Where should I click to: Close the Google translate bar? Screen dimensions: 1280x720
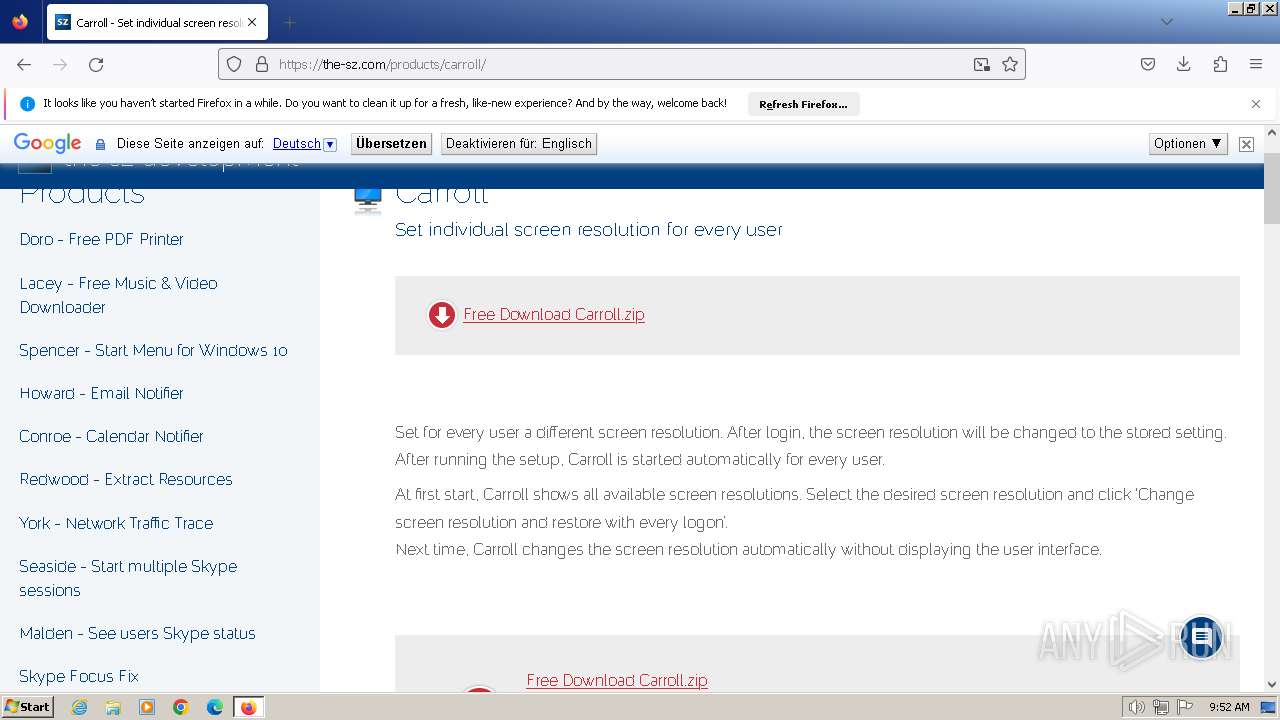click(x=1246, y=144)
